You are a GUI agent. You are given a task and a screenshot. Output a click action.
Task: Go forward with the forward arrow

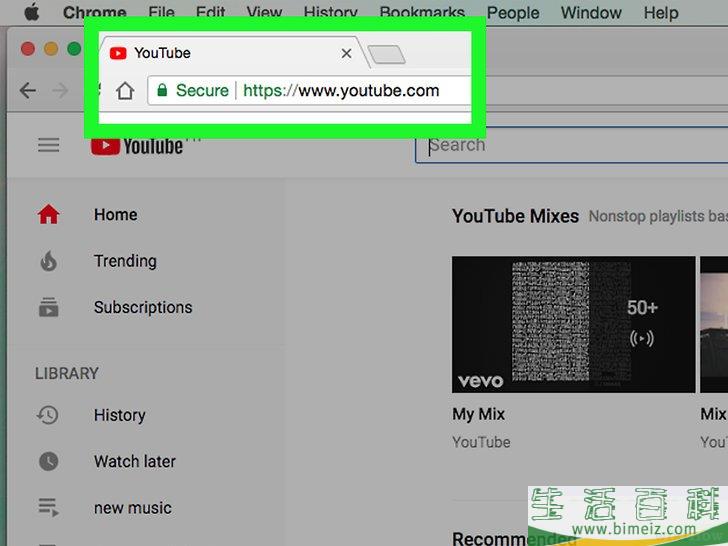[x=60, y=90]
